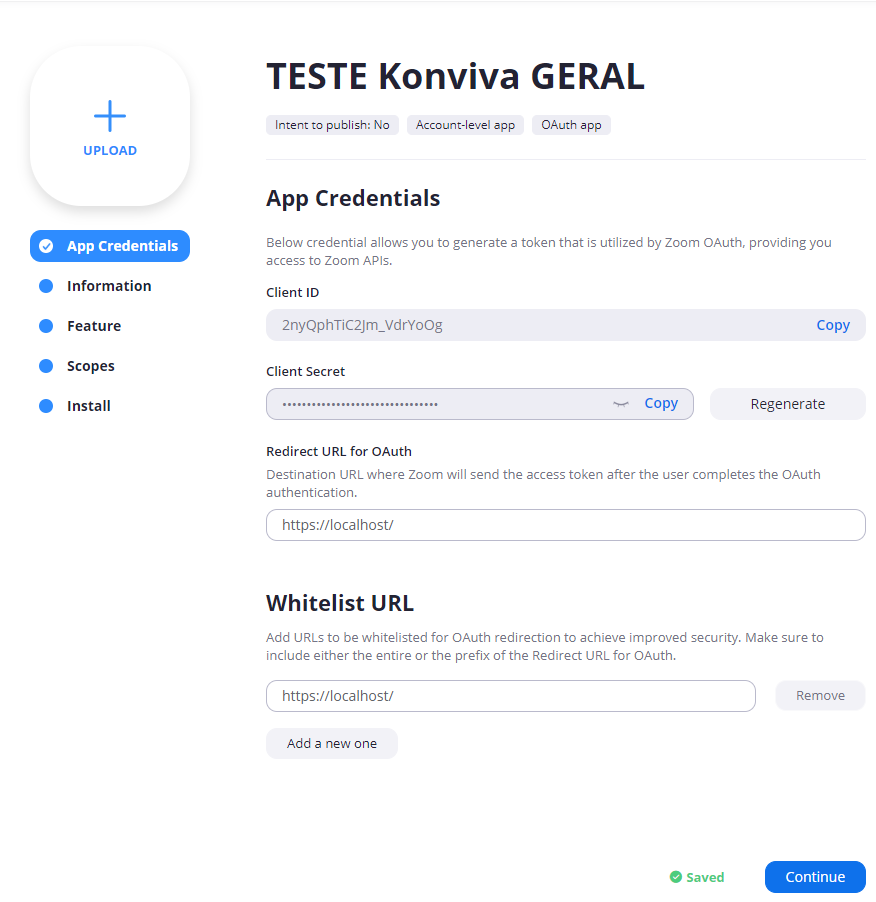The width and height of the screenshot is (876, 902).
Task: Click the Whitelist URL heading
Action: pos(340,603)
